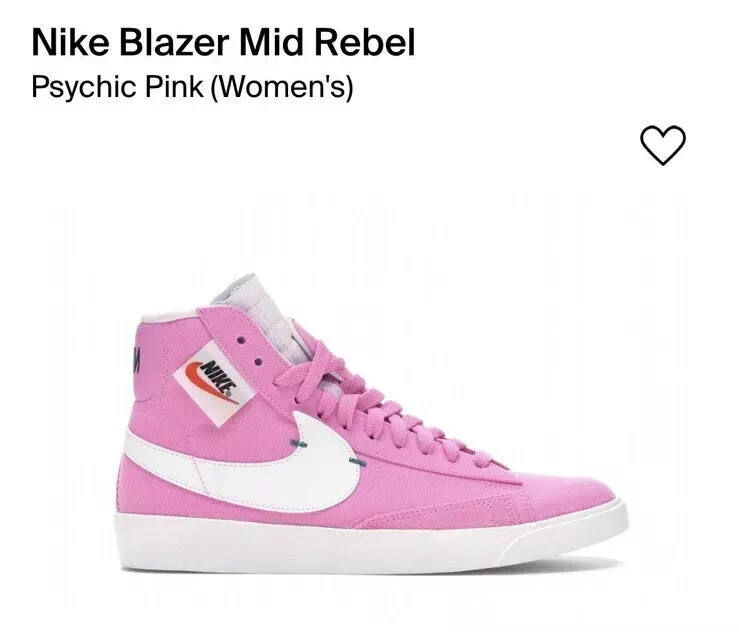Click the top eyelet hole on shoe collar
The width and height of the screenshot is (739, 632).
tap(241, 340)
